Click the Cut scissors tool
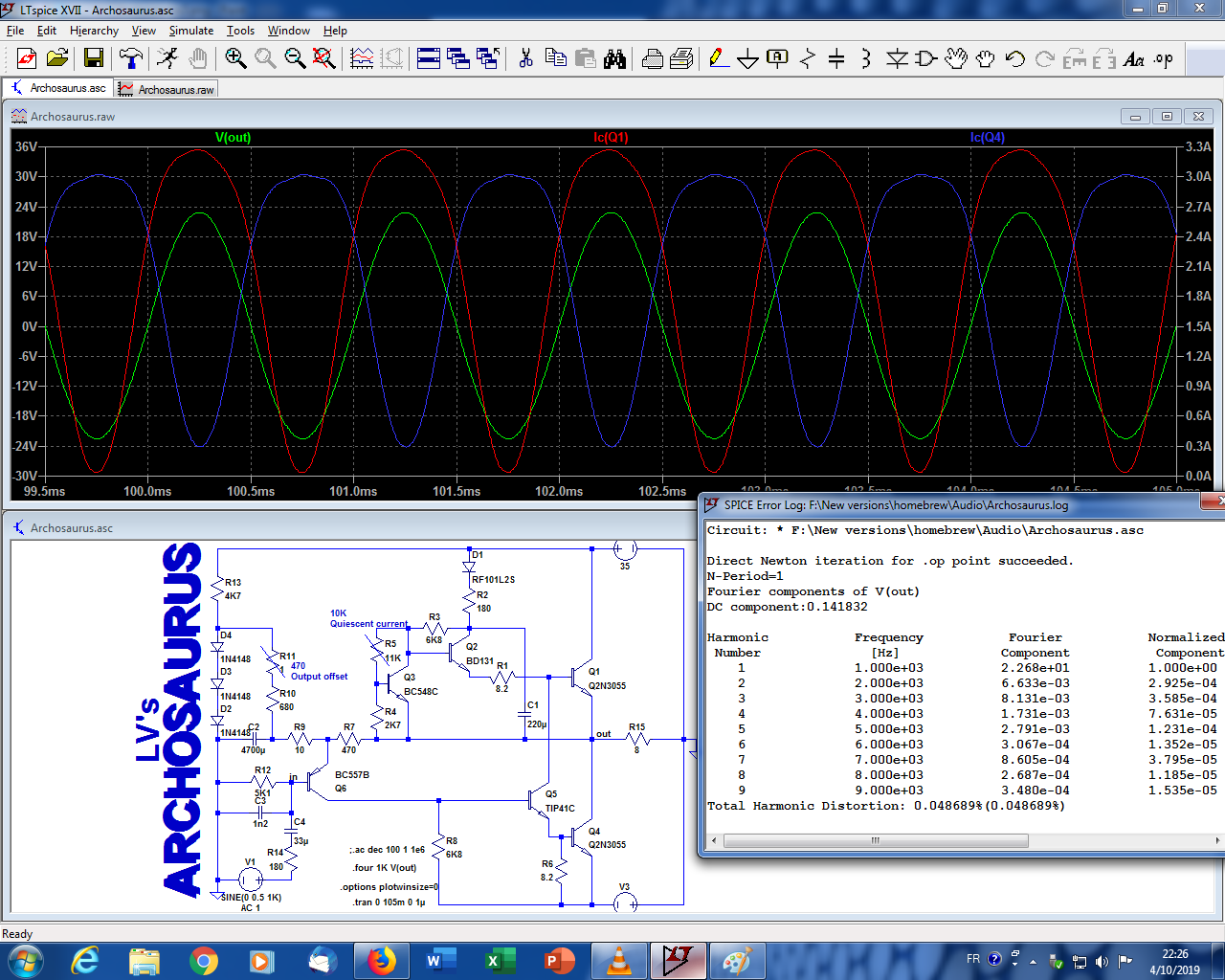The height and width of the screenshot is (980, 1225). 525,59
